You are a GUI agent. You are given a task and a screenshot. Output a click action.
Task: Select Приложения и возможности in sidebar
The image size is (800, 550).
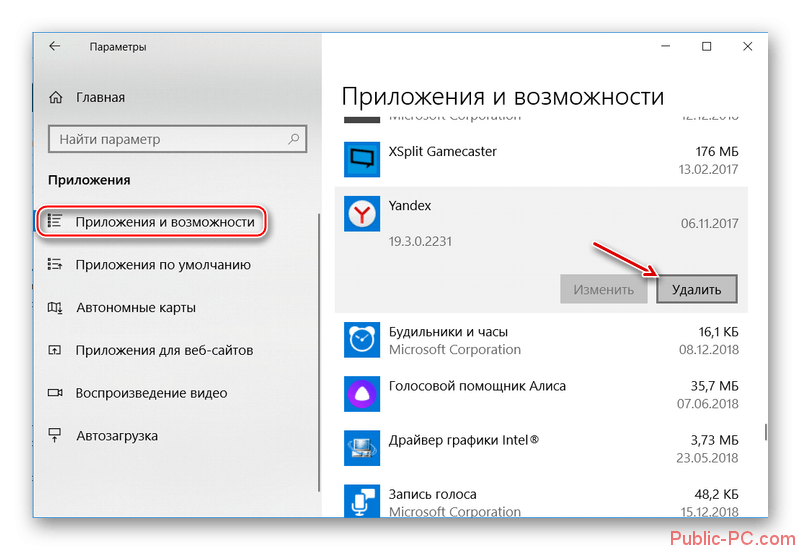165,222
